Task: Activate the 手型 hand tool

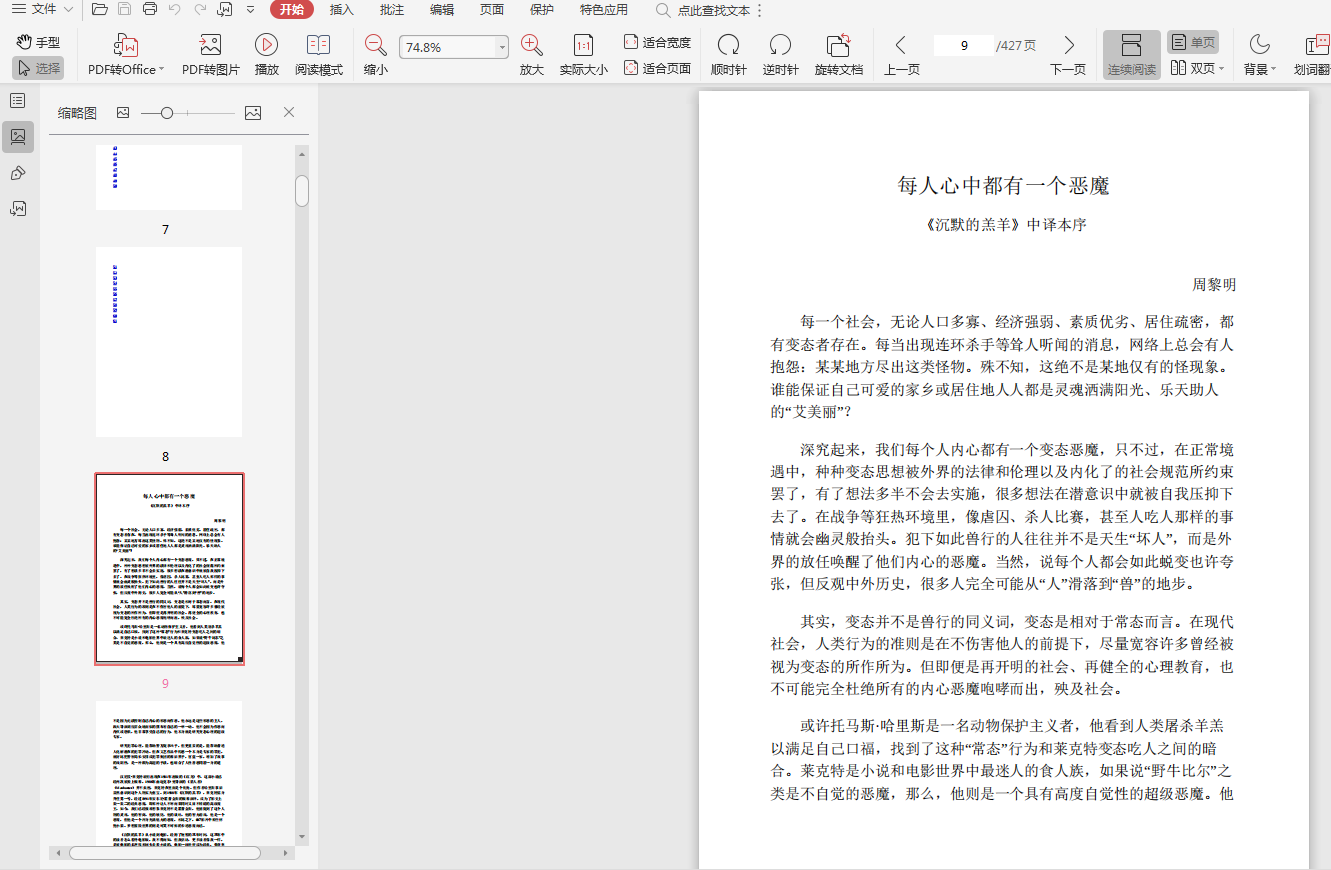Action: [x=38, y=42]
